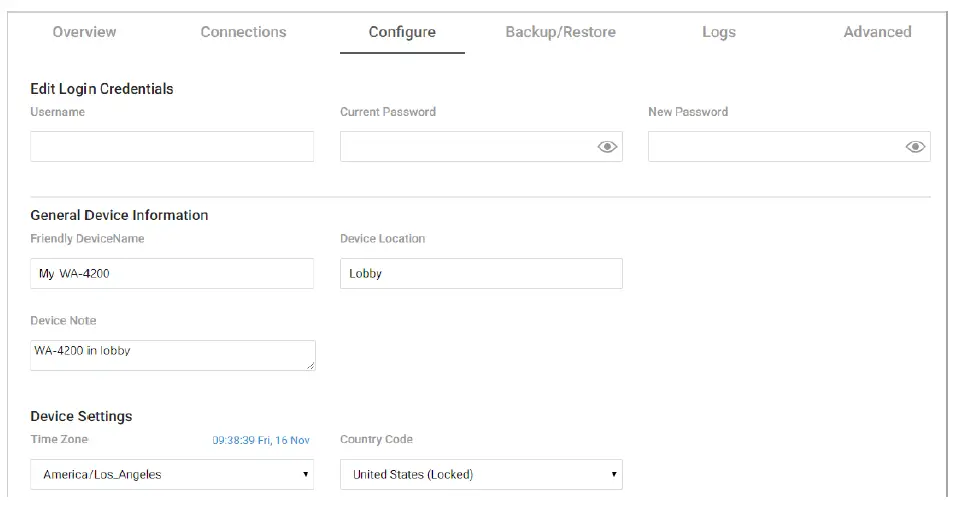The image size is (957, 517).
Task: Click the Username input field
Action: [x=171, y=147]
